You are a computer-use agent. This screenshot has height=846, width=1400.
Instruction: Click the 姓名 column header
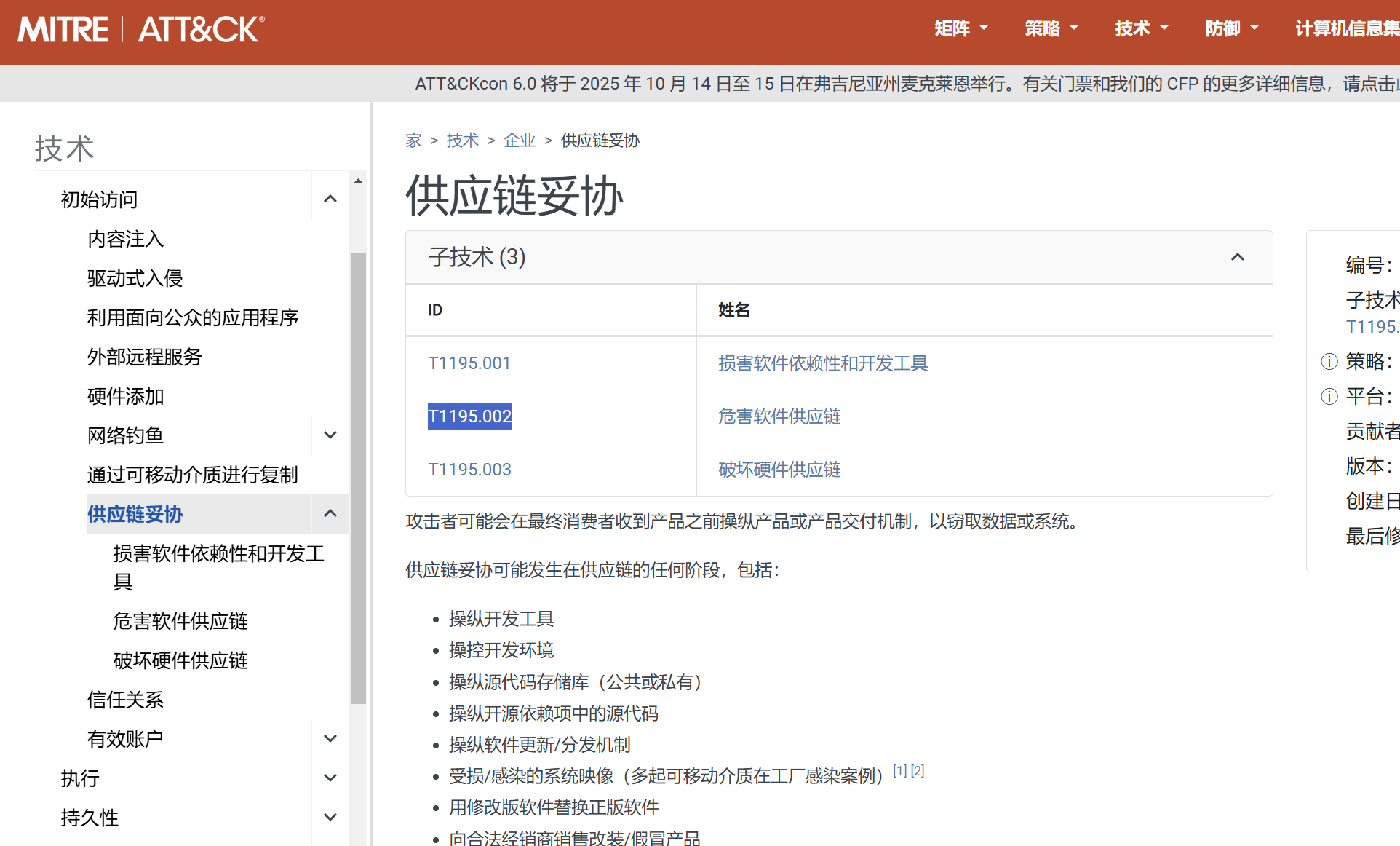(733, 310)
